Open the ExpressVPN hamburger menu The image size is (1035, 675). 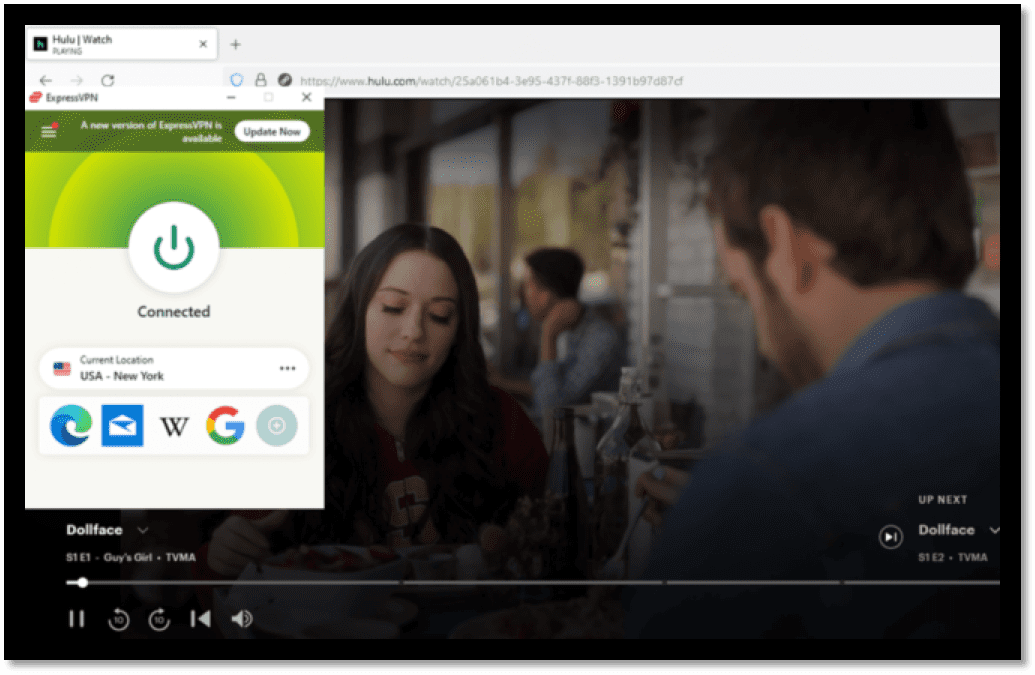point(49,131)
